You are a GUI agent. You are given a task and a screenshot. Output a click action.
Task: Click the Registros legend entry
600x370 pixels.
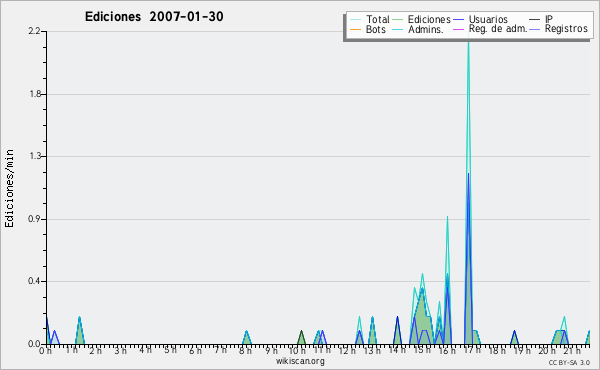coord(559,29)
